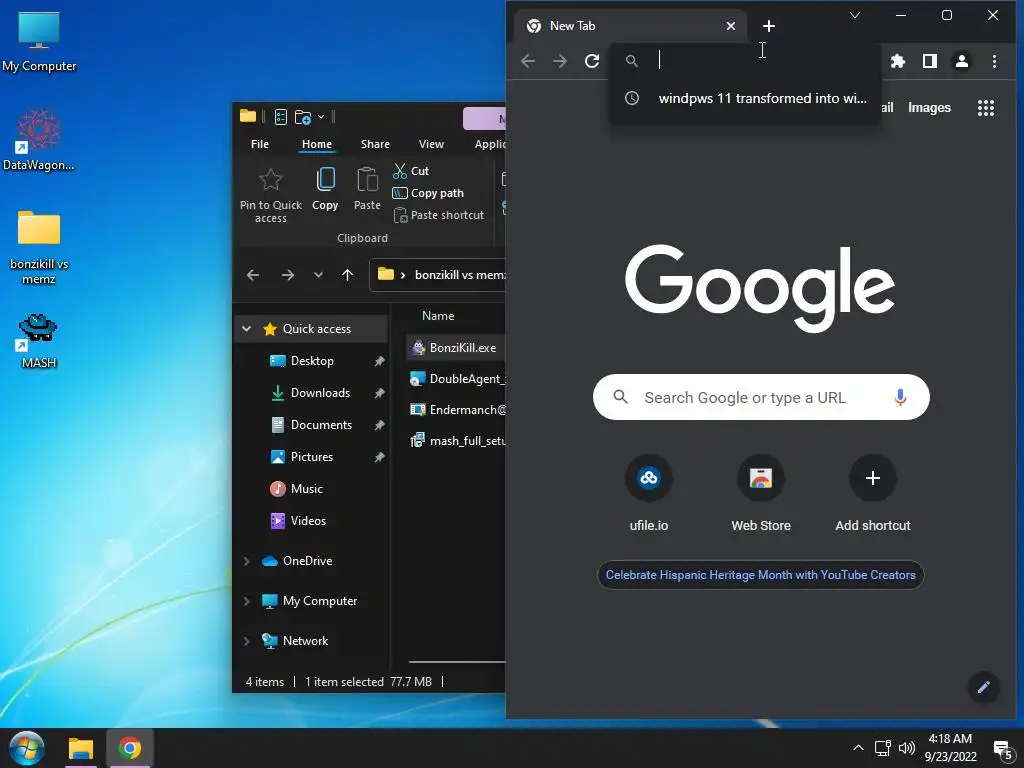
Task: Customize Chrome page with pencil icon
Action: click(x=984, y=686)
